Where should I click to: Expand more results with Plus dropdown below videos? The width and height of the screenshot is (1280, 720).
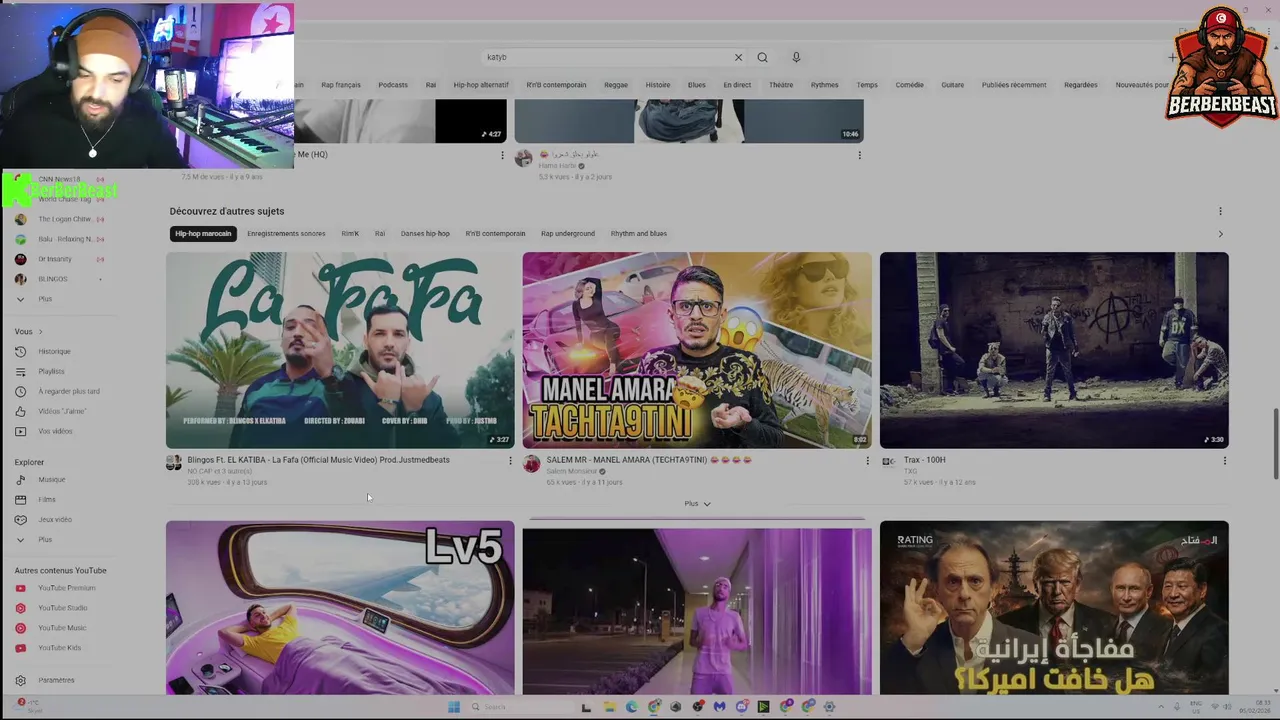pos(697,503)
